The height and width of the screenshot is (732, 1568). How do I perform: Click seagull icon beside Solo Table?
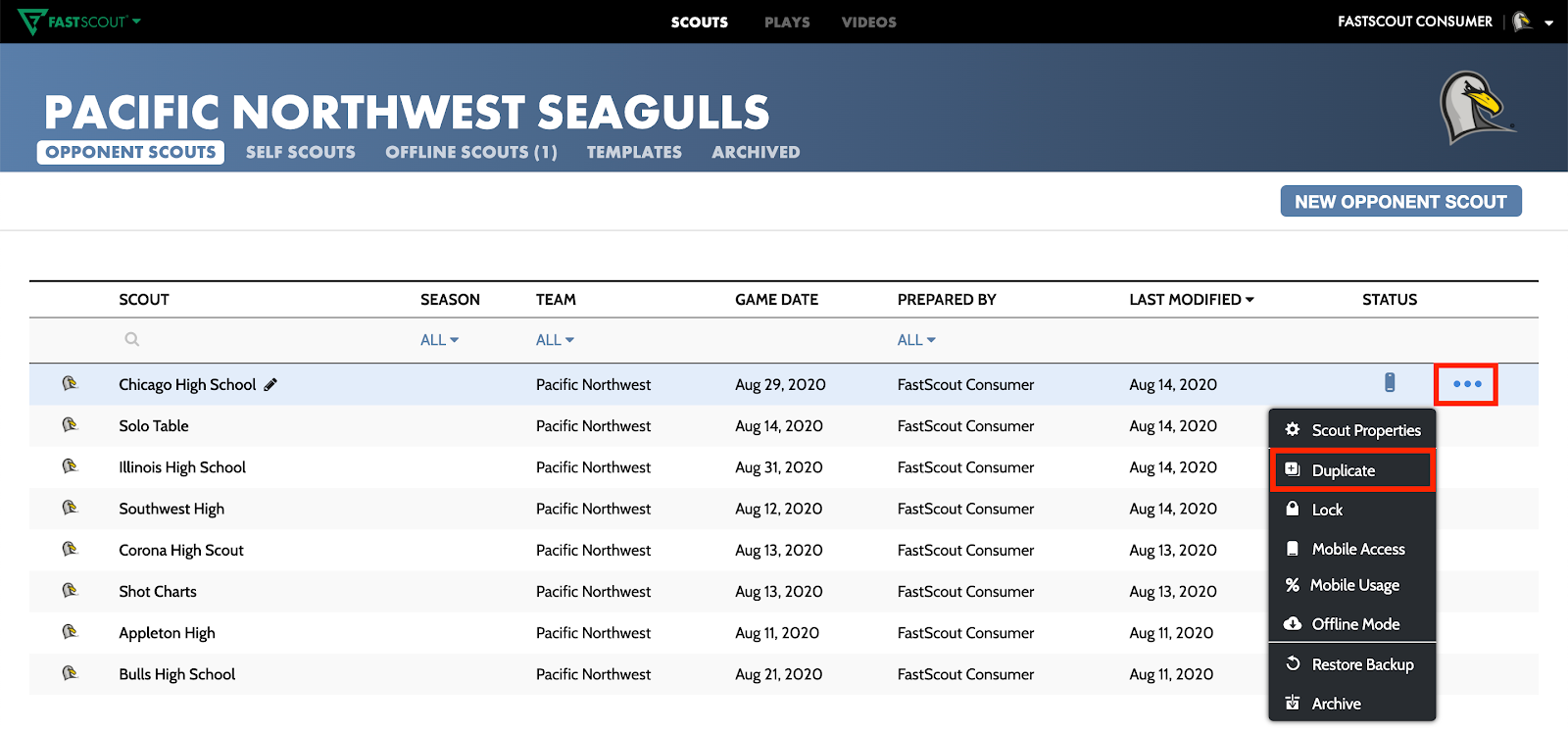point(70,424)
